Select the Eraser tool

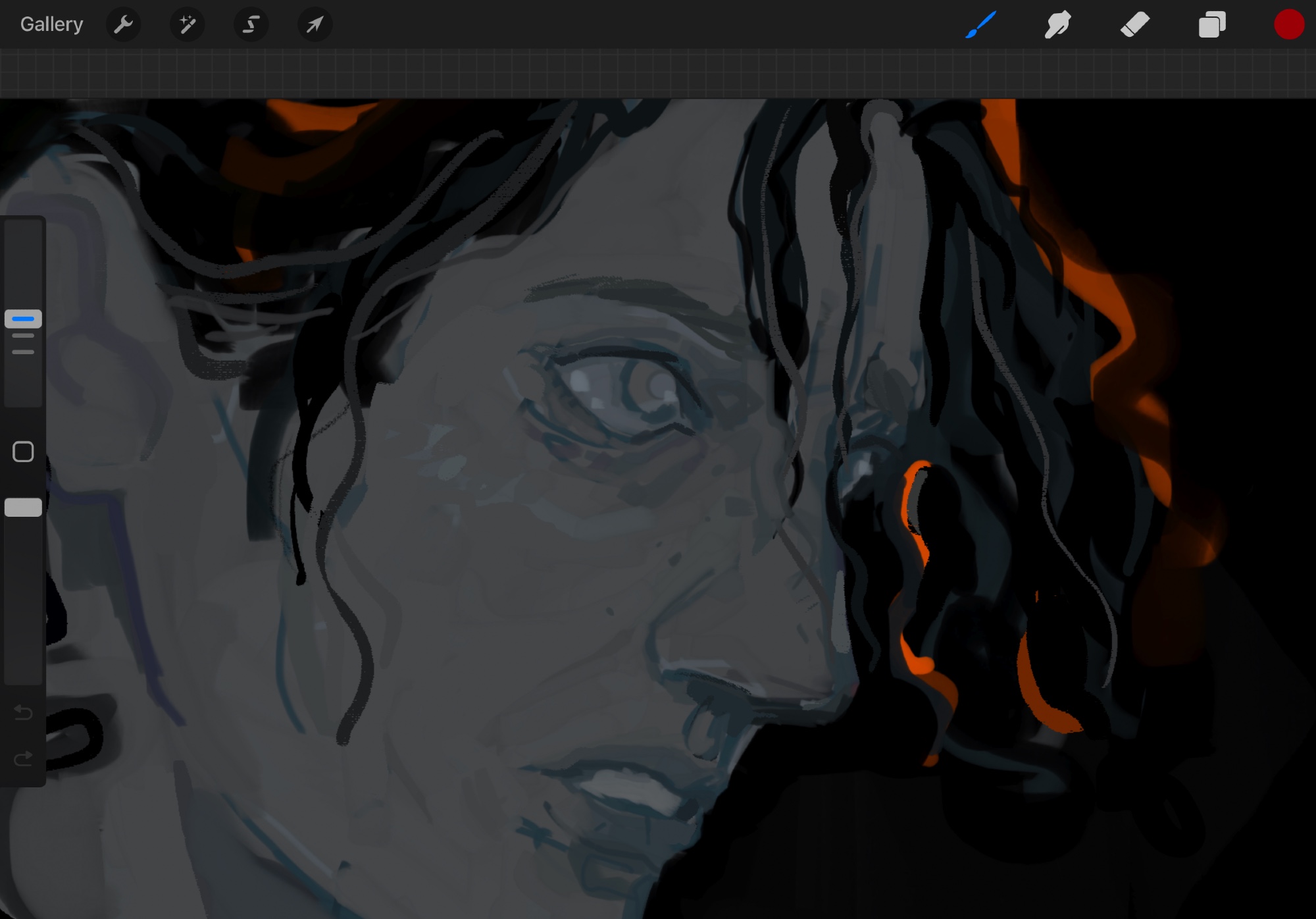(x=1134, y=25)
